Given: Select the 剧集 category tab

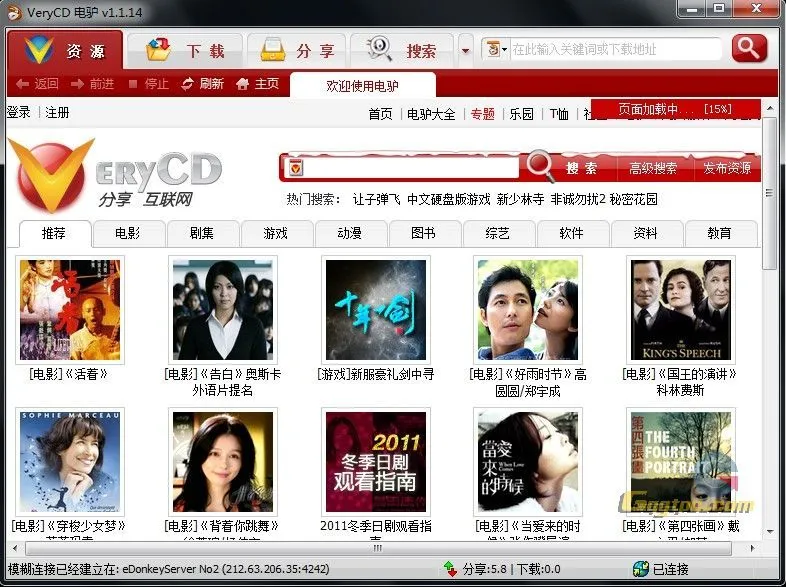Looking at the screenshot, I should point(203,234).
